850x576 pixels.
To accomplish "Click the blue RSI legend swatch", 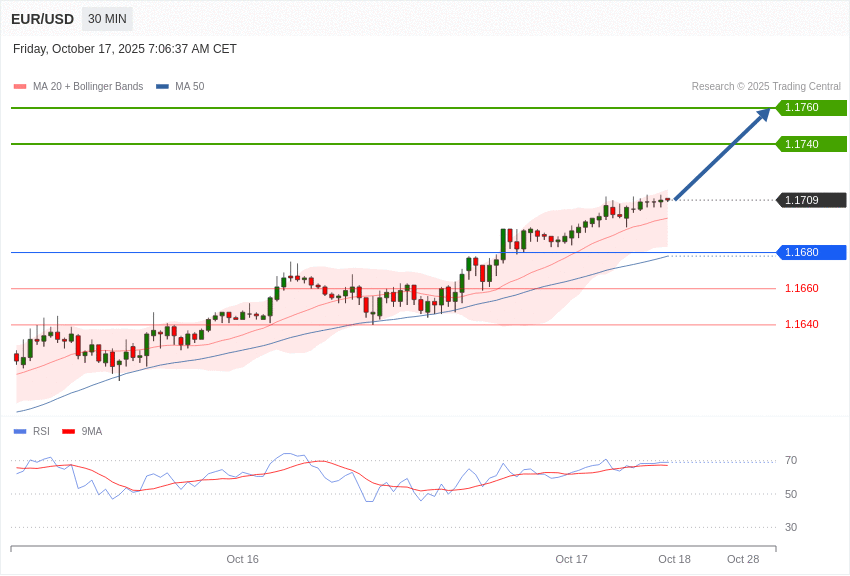I will (x=20, y=432).
